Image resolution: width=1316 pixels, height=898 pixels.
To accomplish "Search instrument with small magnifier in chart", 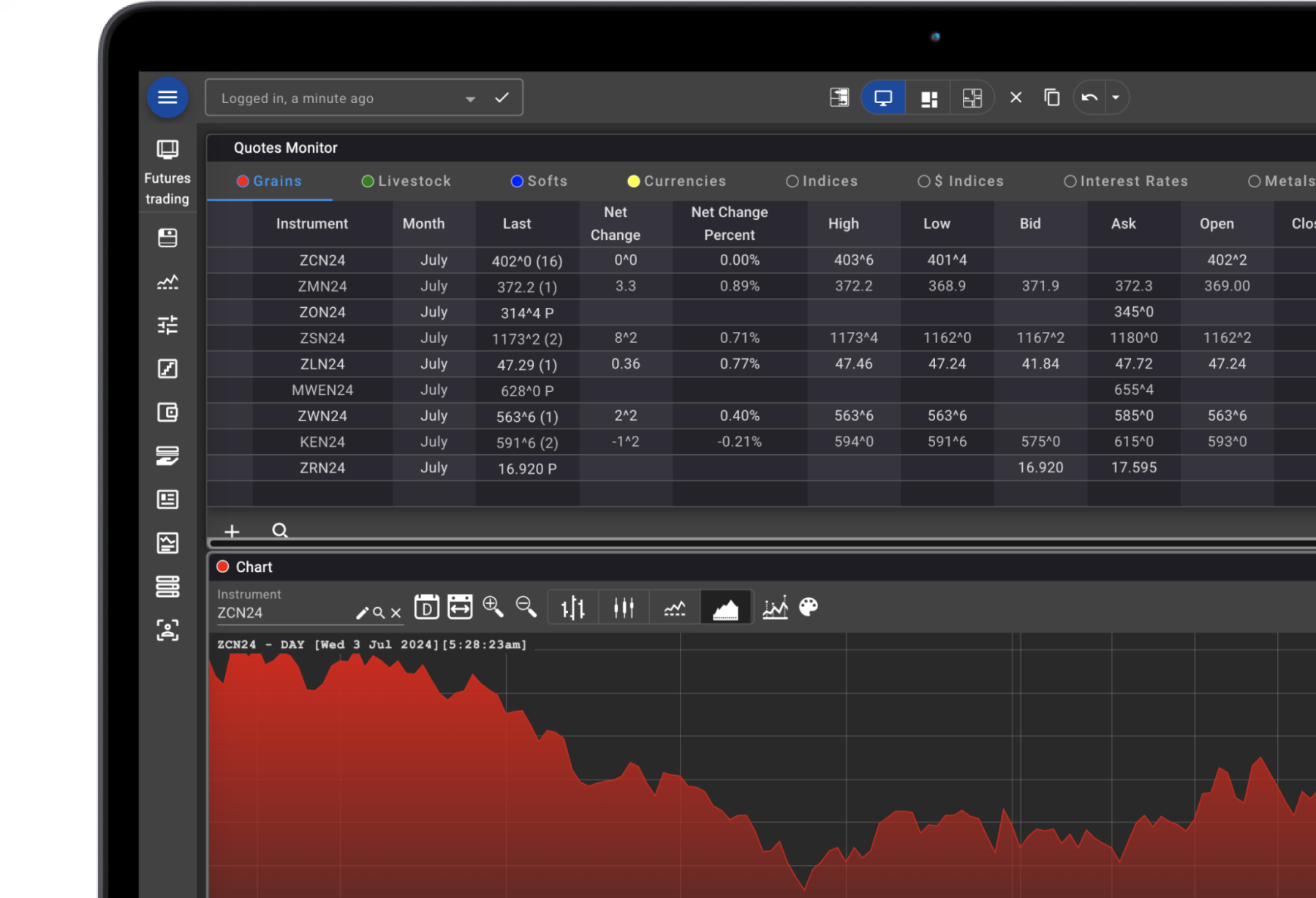I will 379,613.
